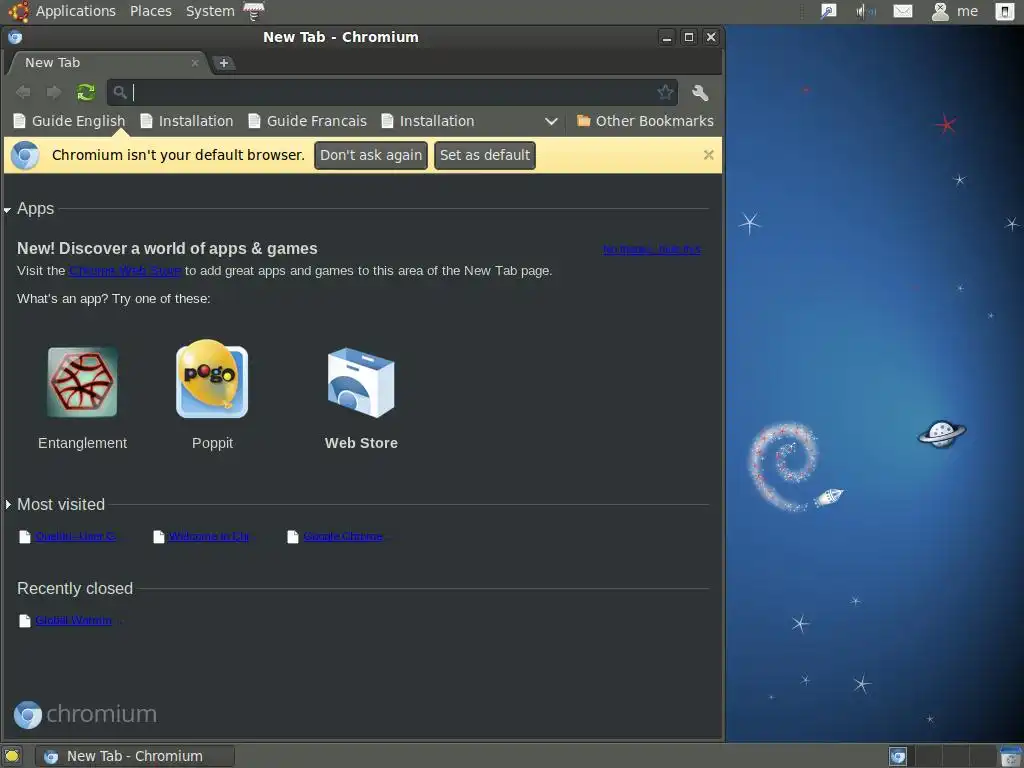
Task: Minimize the Chromium window
Action: (x=666, y=37)
